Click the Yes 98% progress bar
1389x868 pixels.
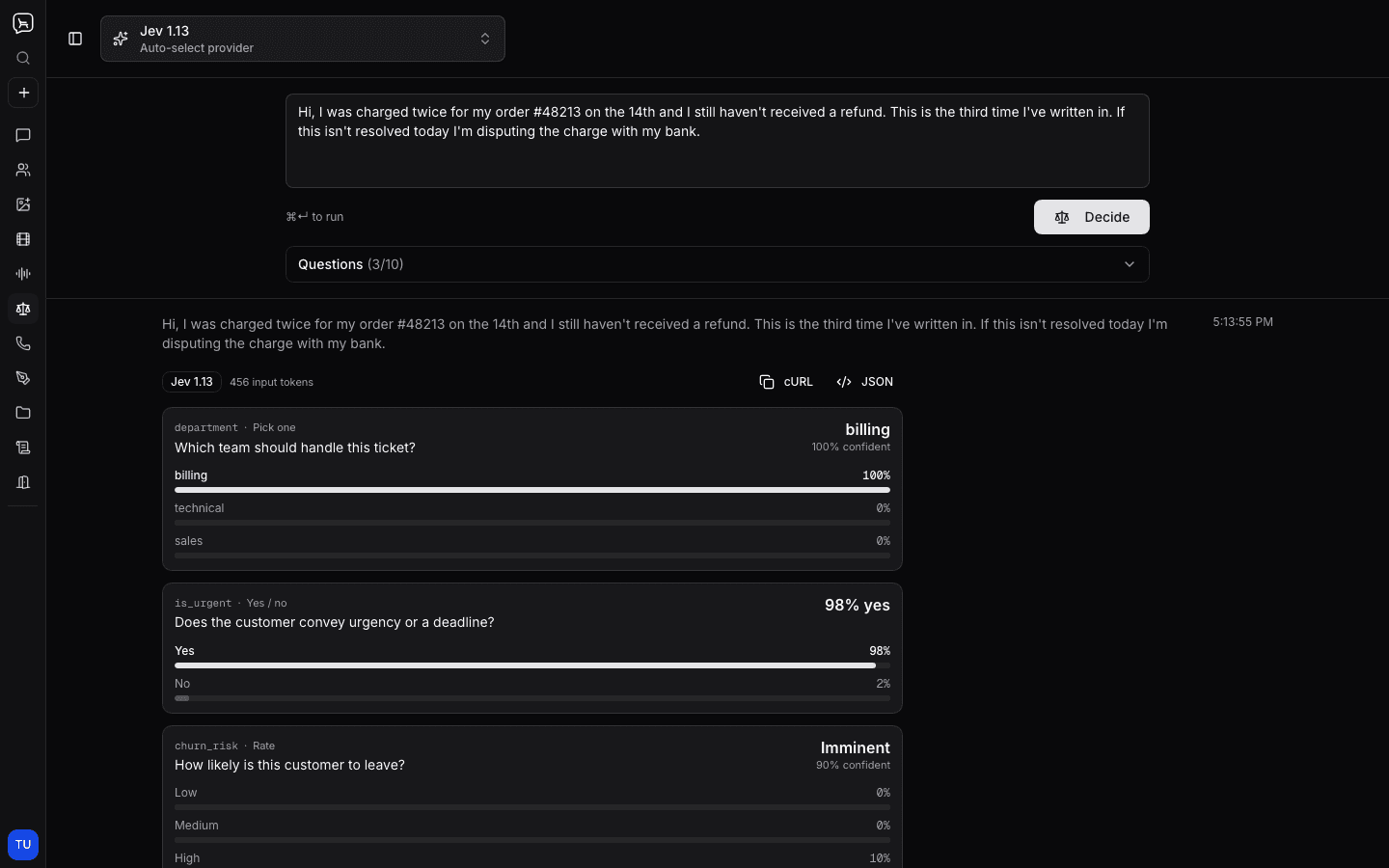[532, 665]
